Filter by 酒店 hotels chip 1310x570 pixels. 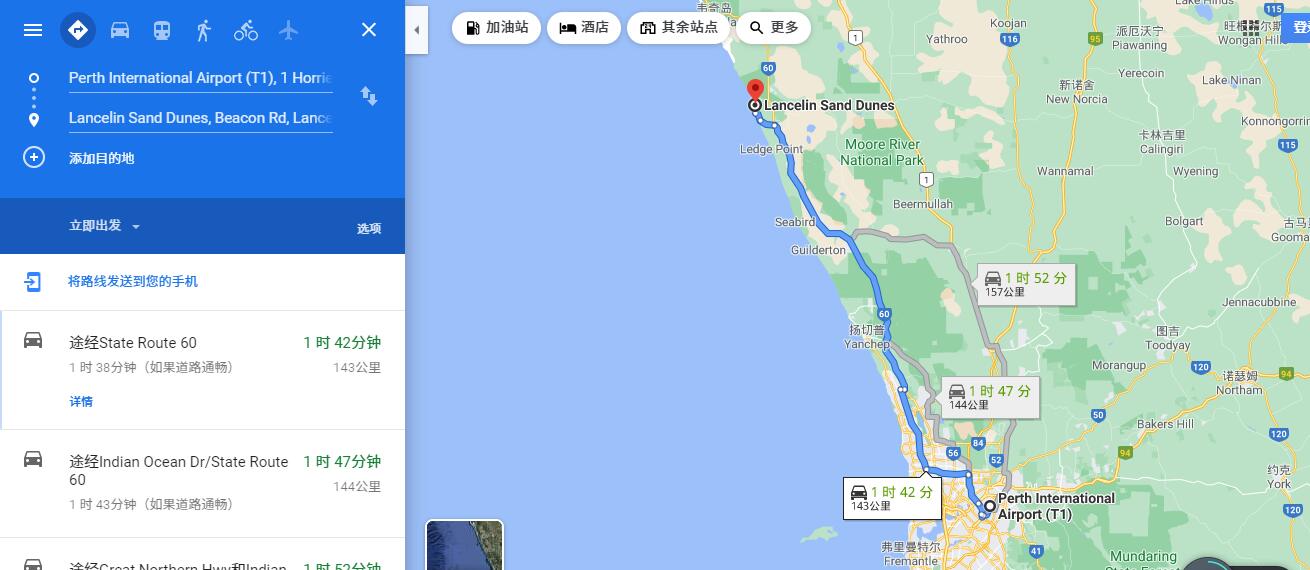(584, 28)
